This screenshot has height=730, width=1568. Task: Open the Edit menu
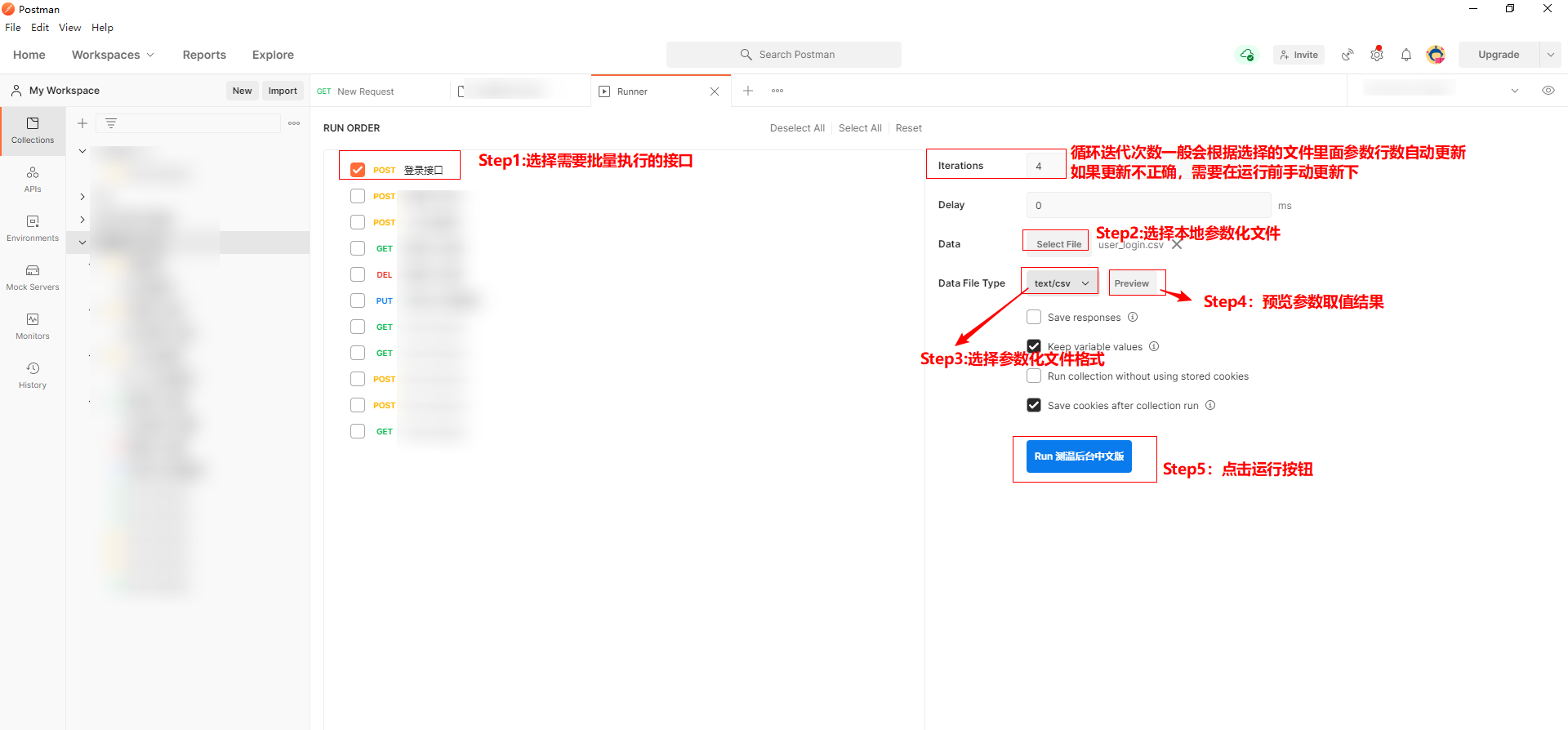[40, 28]
